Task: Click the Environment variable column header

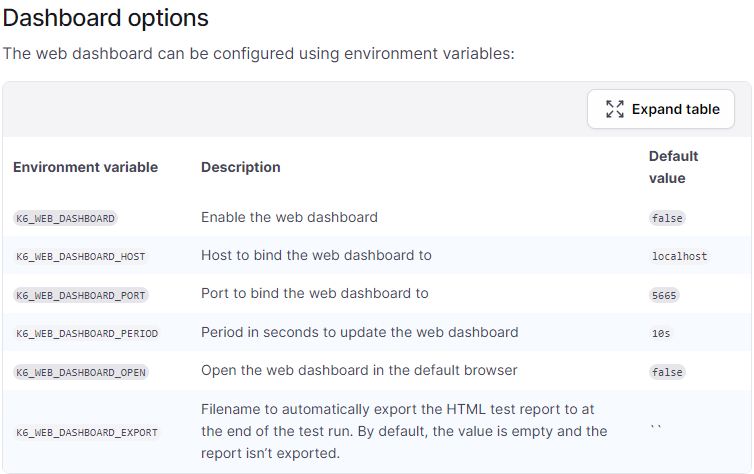Action: 85,167
